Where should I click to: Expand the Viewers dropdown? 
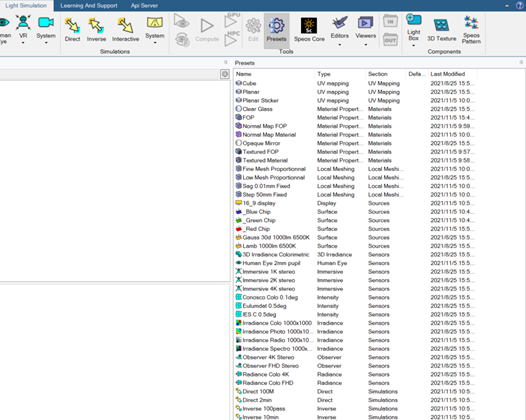[365, 31]
